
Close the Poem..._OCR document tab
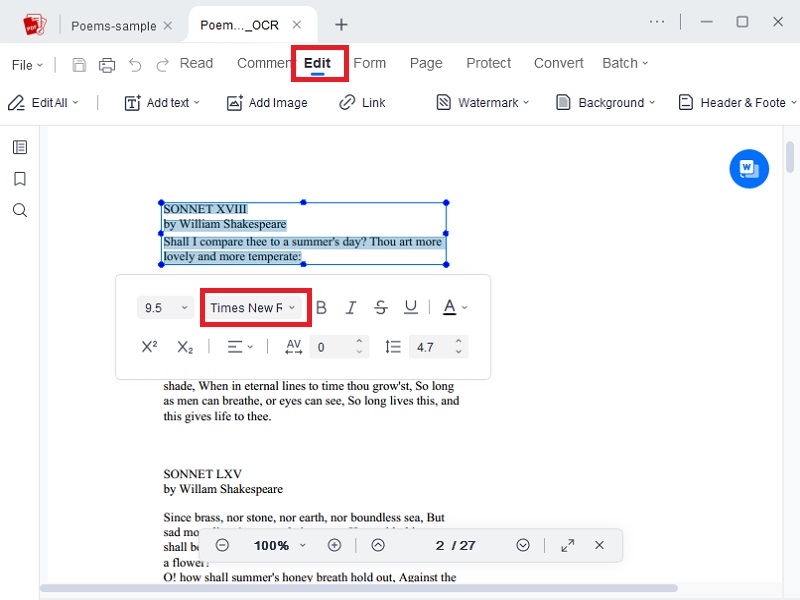(297, 24)
